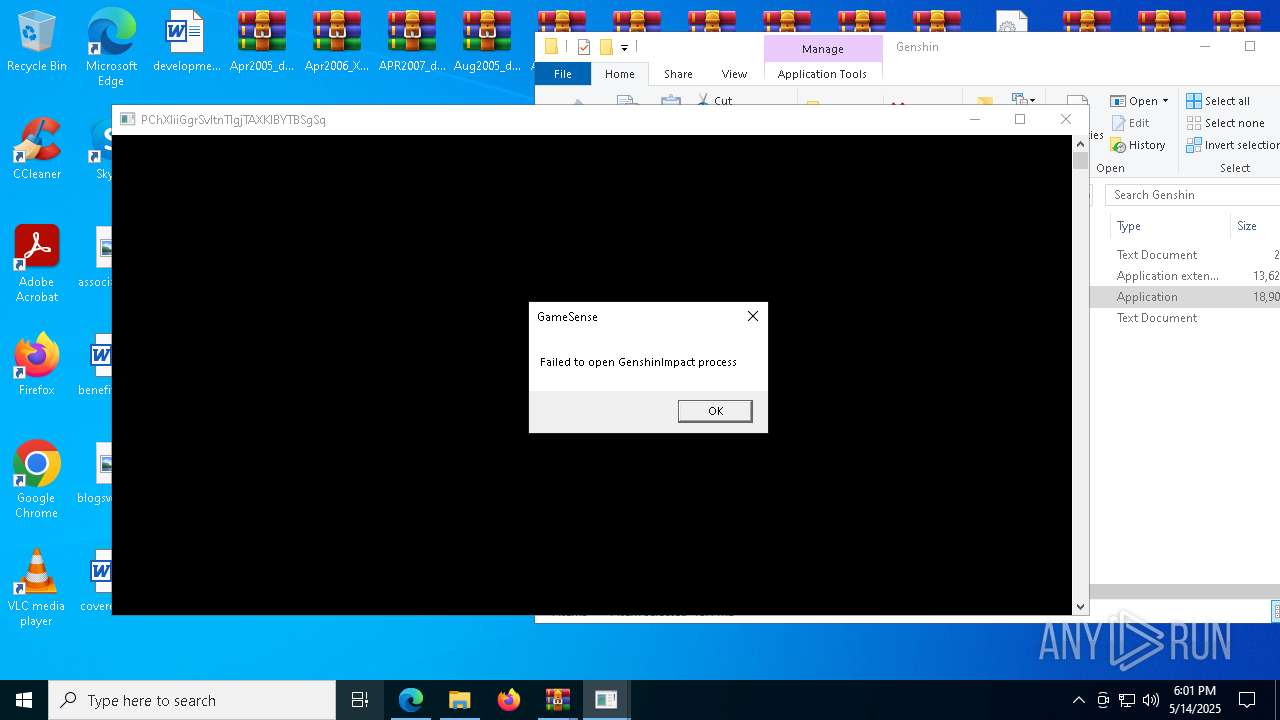Image resolution: width=1280 pixels, height=720 pixels.
Task: Show hidden system tray icons
Action: coord(1078,700)
